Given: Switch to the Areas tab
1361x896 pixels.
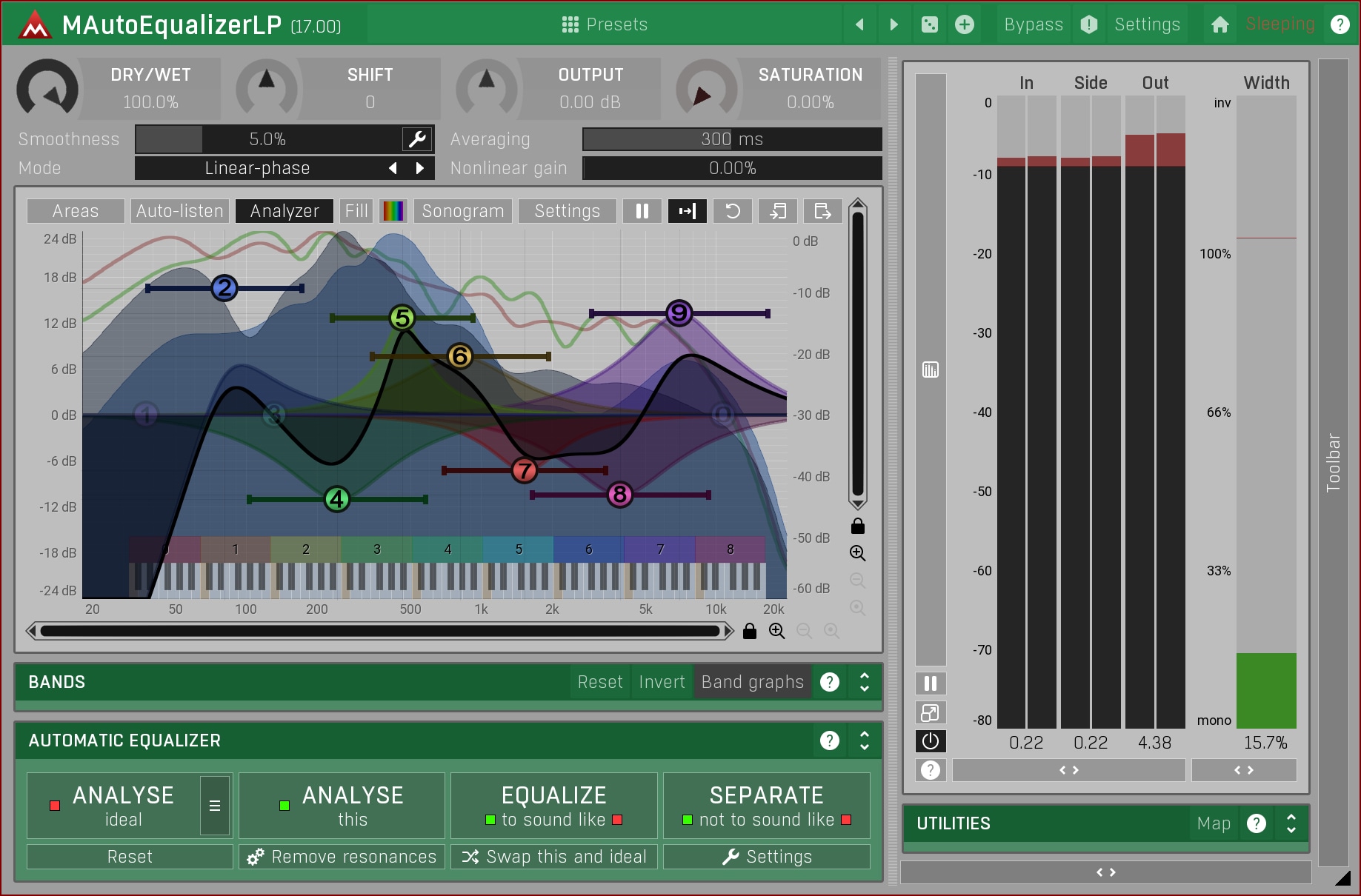Looking at the screenshot, I should (x=75, y=211).
